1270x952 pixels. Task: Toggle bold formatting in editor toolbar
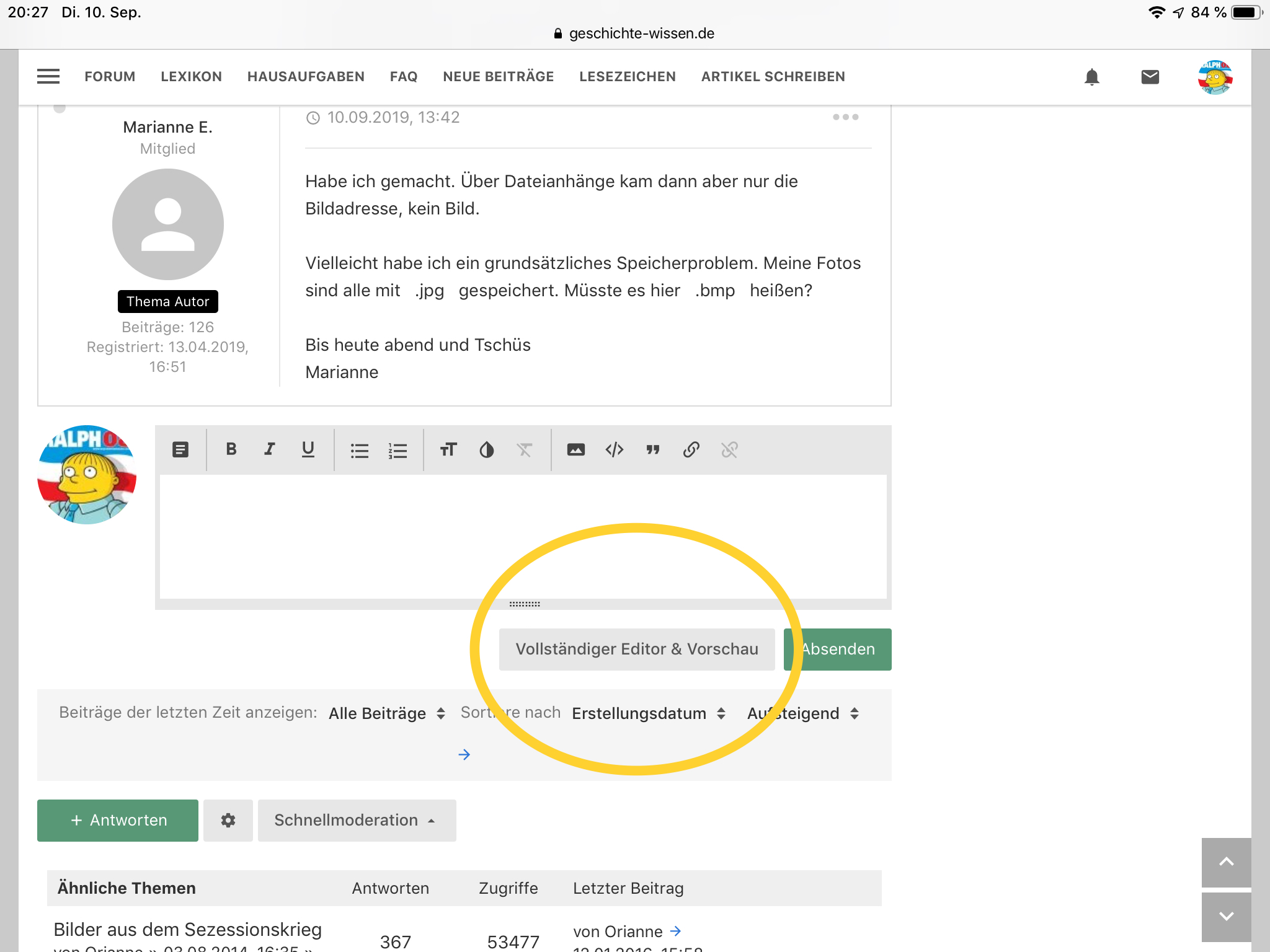tap(231, 449)
